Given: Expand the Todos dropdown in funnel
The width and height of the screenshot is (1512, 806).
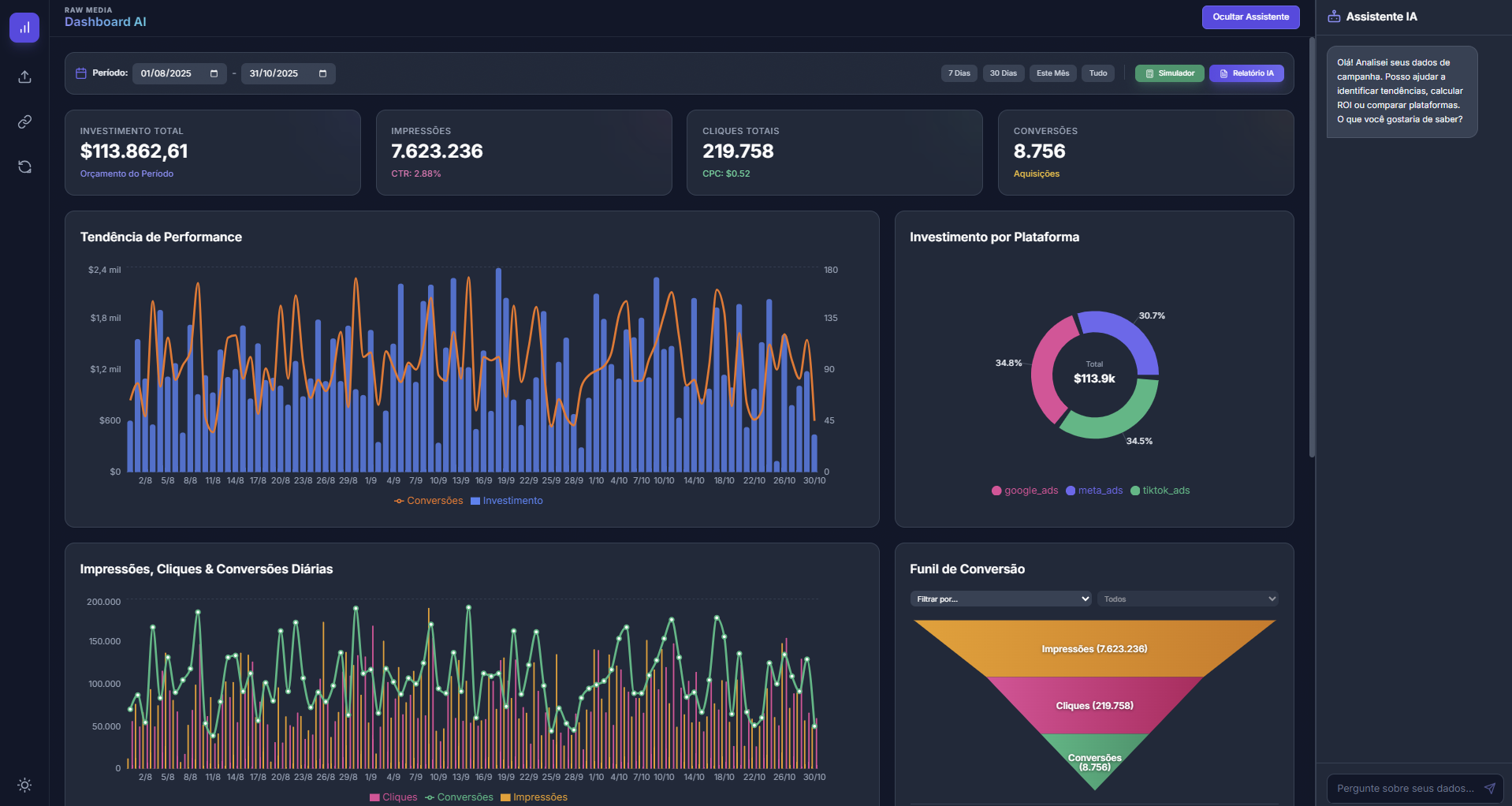Looking at the screenshot, I should [x=1187, y=599].
